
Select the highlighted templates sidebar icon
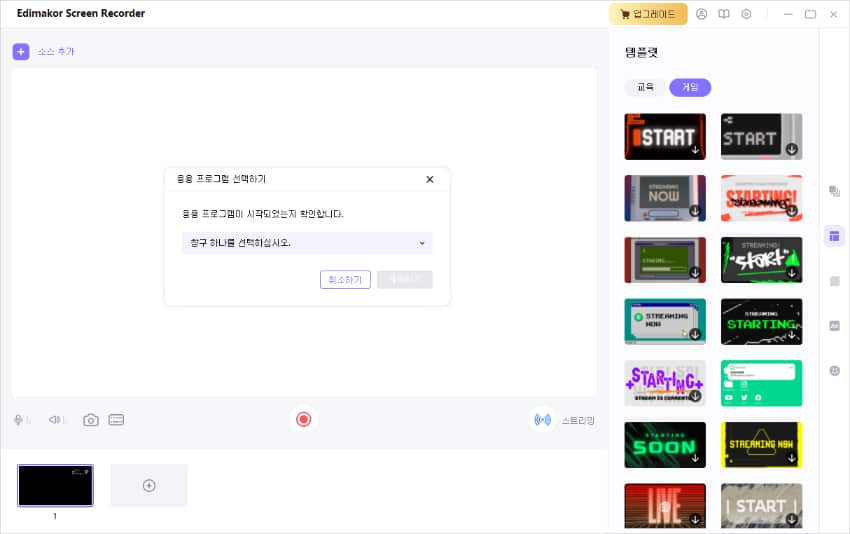[834, 236]
